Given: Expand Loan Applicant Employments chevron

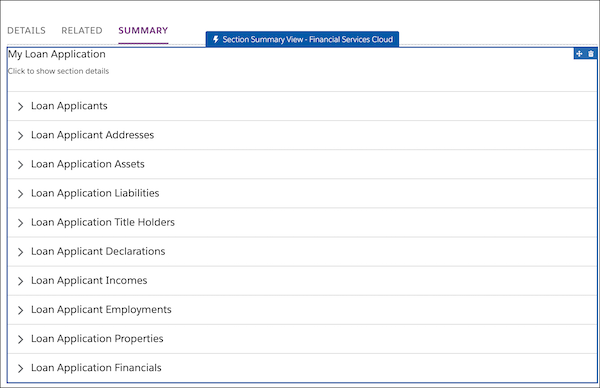Looking at the screenshot, I should coord(20,310).
